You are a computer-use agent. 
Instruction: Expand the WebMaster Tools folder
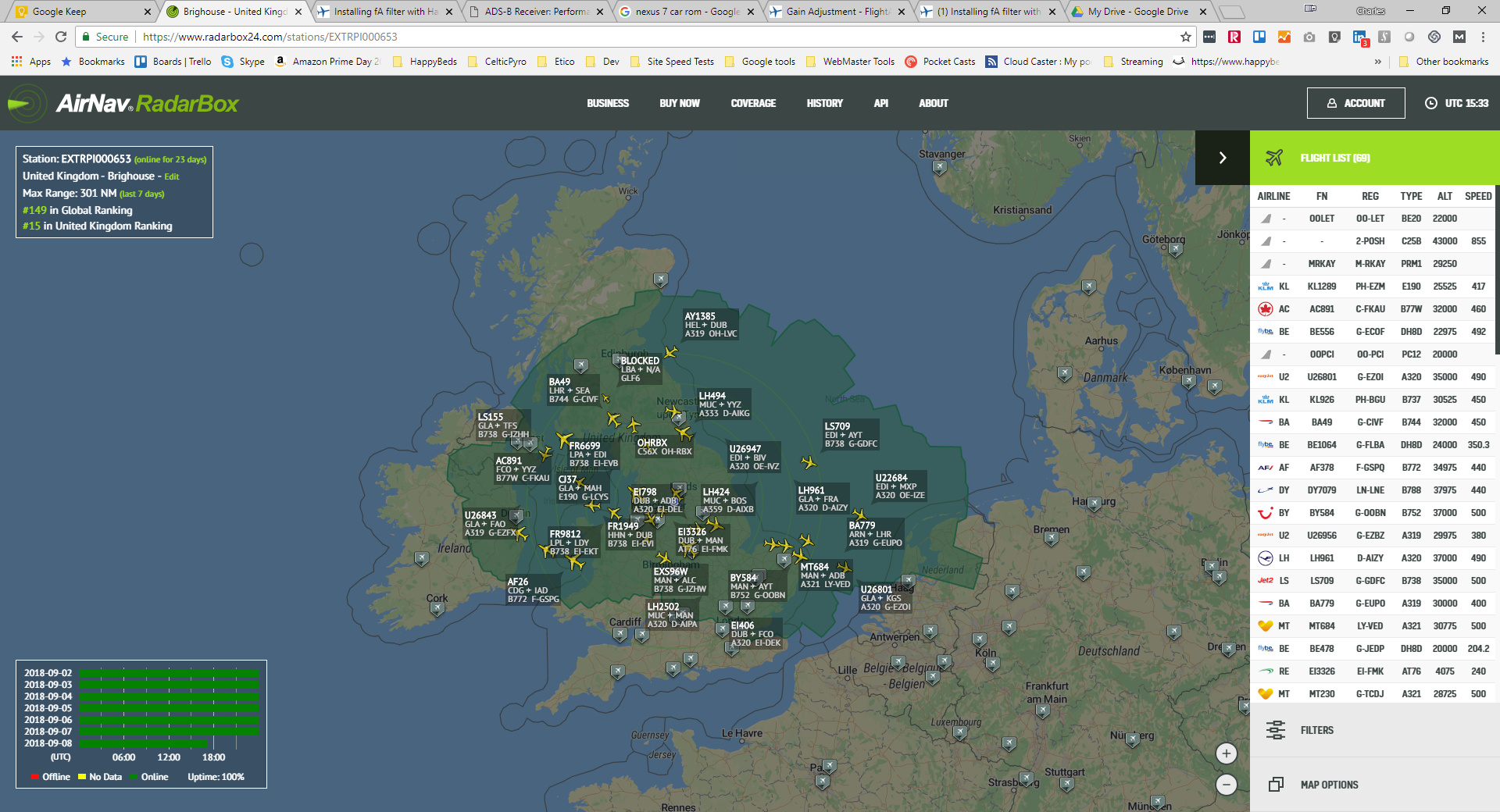(850, 62)
